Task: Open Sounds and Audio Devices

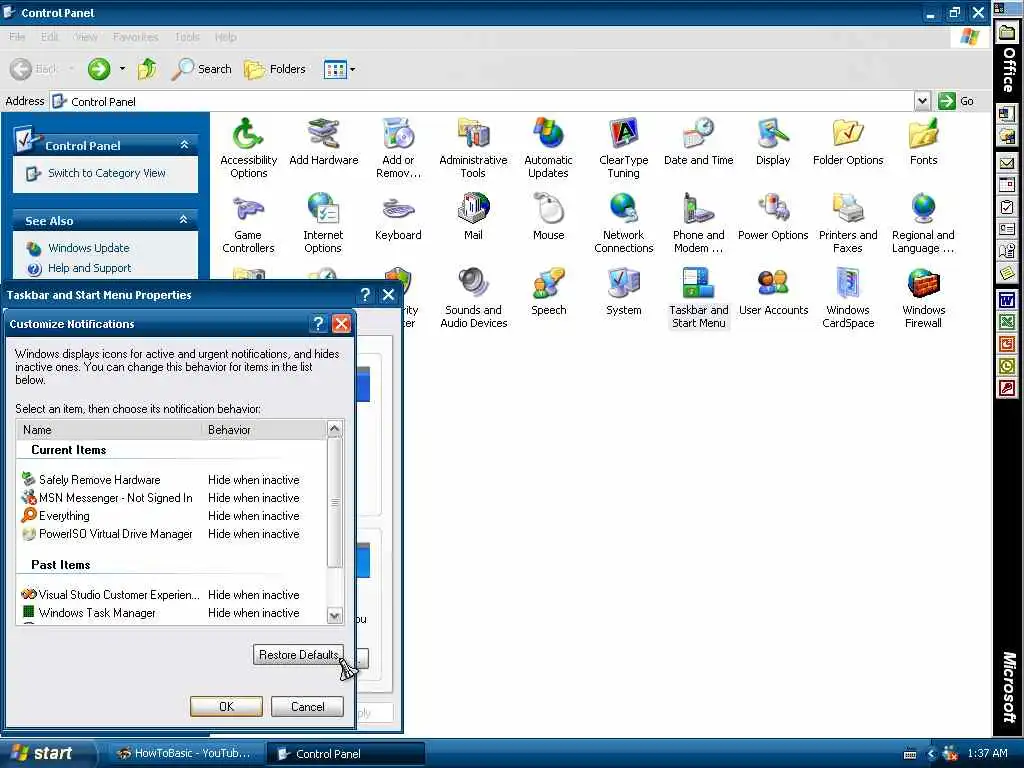Action: coord(473,298)
